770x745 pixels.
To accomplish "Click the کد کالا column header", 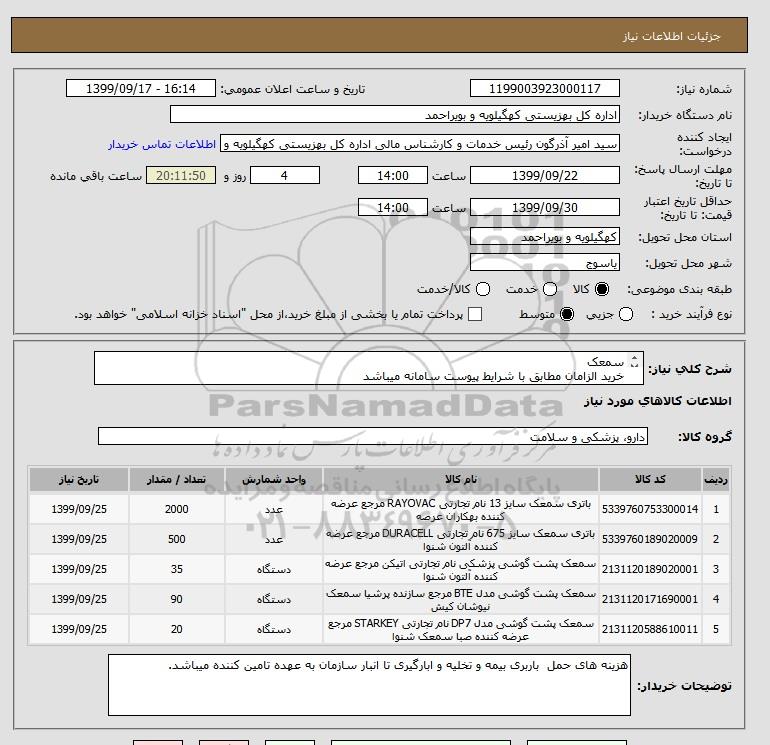I will [650, 479].
